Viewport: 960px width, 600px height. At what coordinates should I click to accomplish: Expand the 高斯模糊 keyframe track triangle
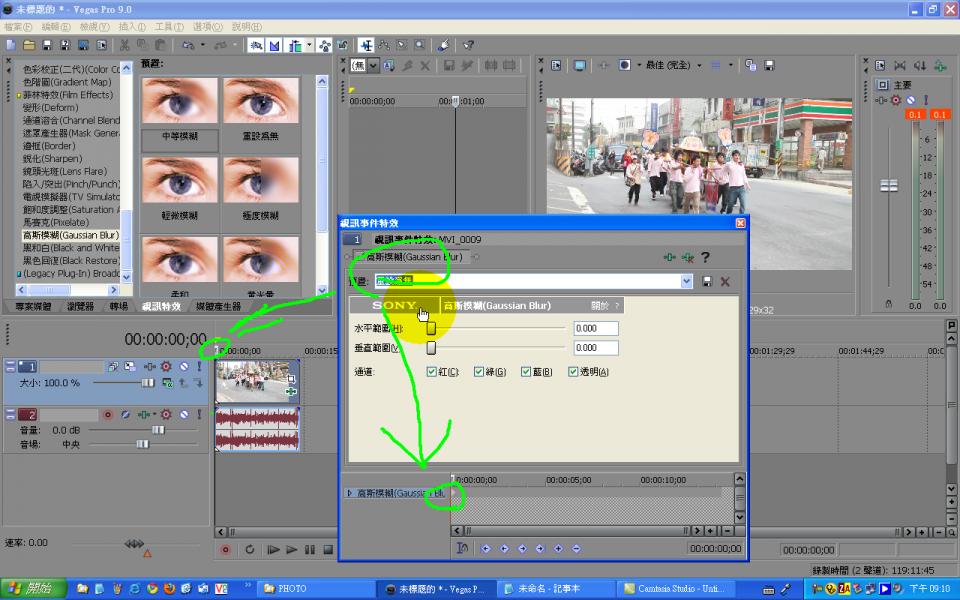(x=349, y=493)
